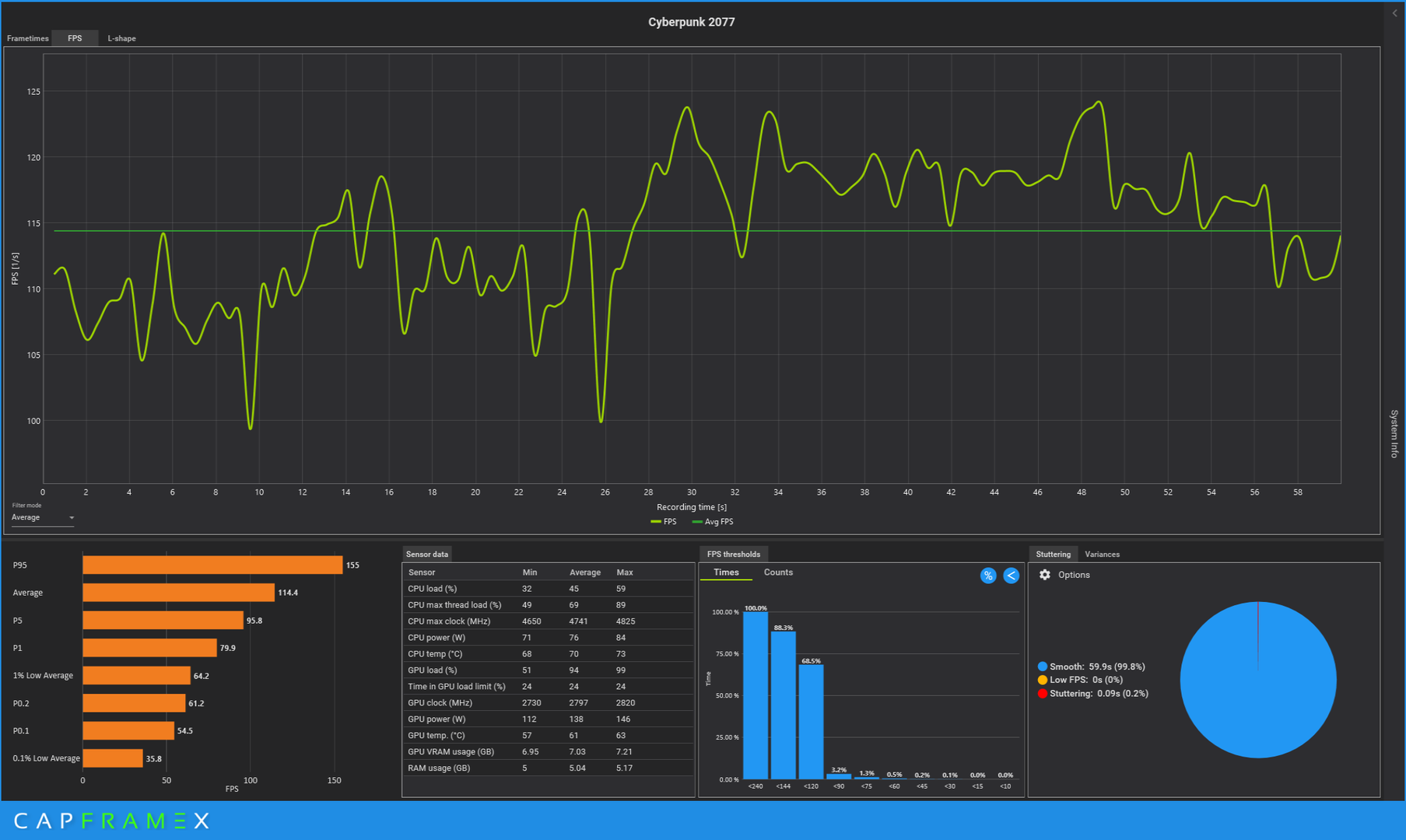Select the CPU load (%) row

(548, 589)
